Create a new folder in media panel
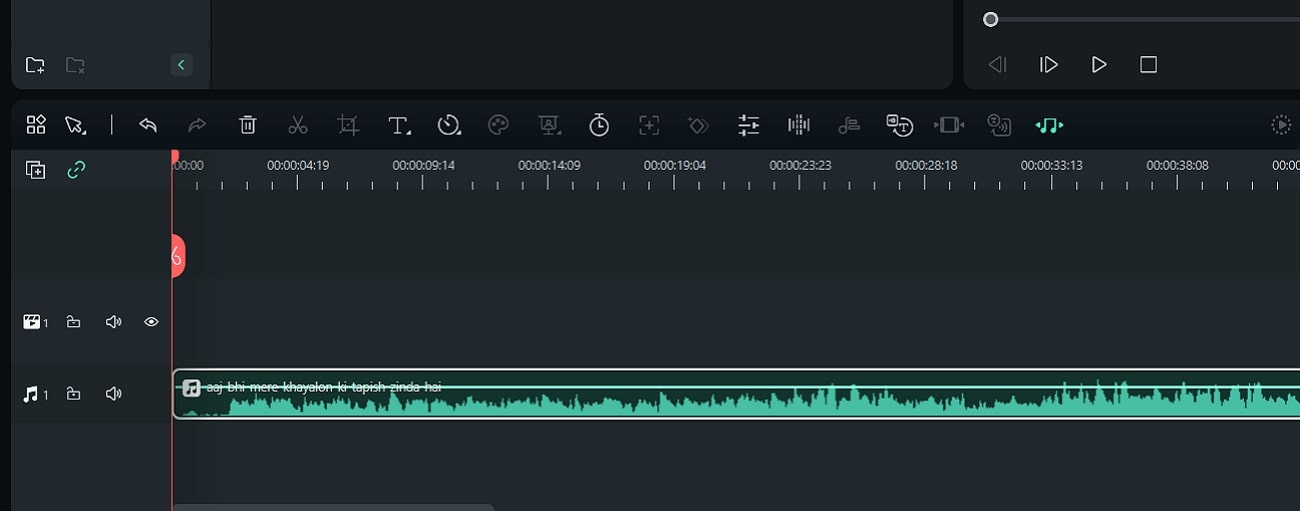This screenshot has height=511, width=1300. click(x=35, y=65)
